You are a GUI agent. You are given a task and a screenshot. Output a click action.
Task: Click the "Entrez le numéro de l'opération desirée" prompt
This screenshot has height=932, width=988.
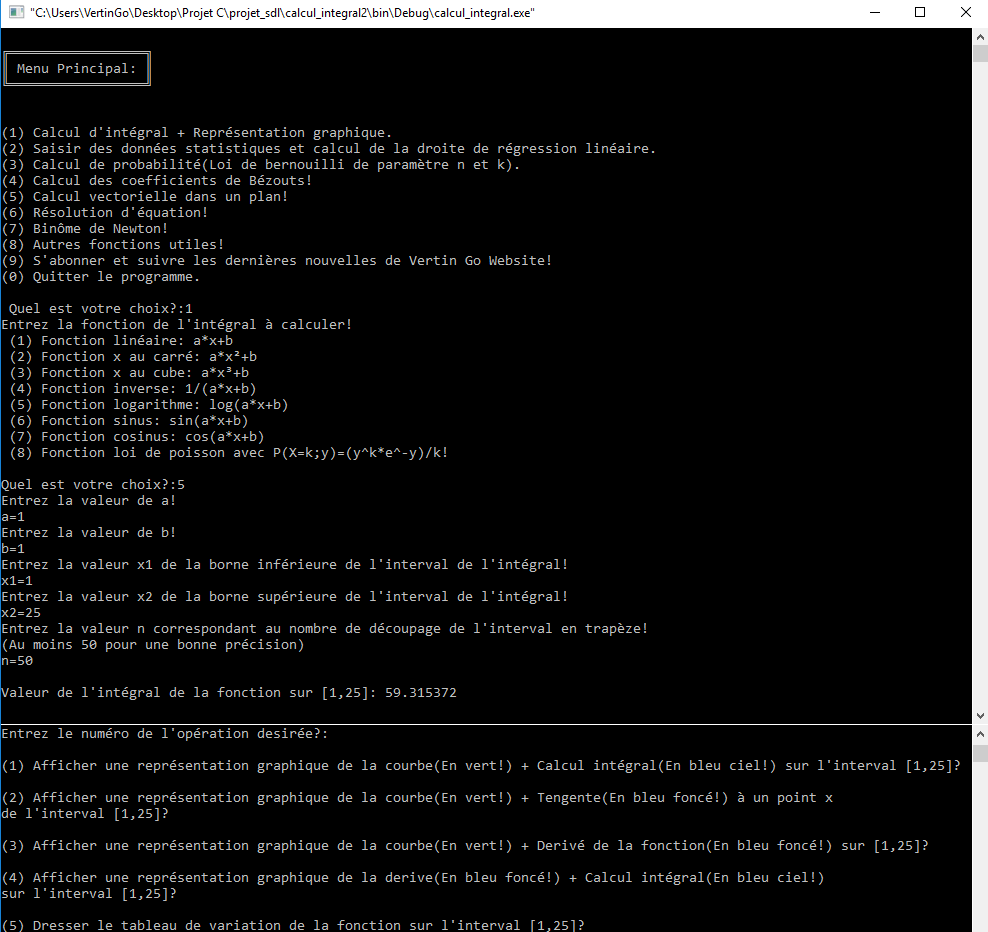[x=165, y=733]
